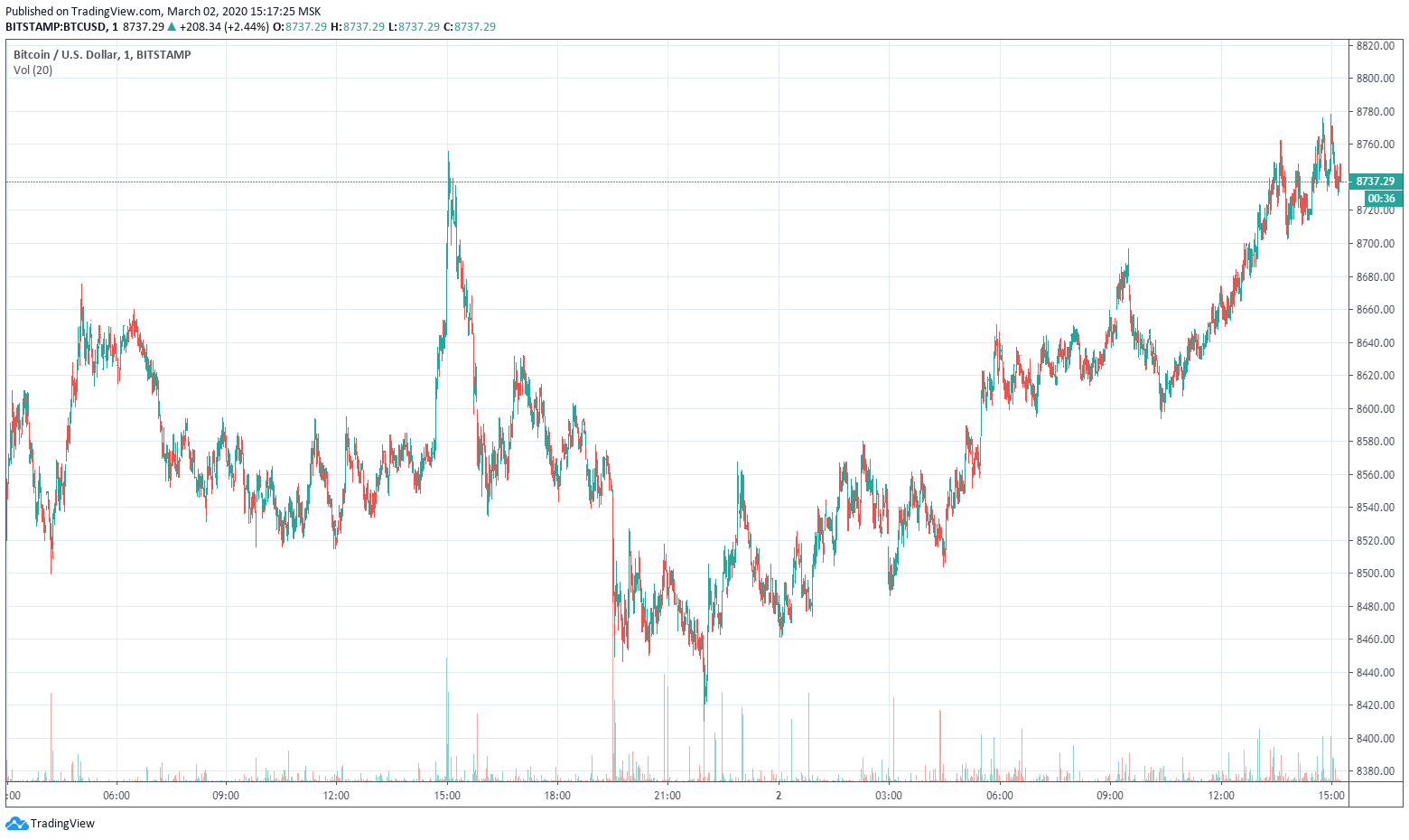
Task: Click the 18:00 time axis label
Action: [557, 796]
